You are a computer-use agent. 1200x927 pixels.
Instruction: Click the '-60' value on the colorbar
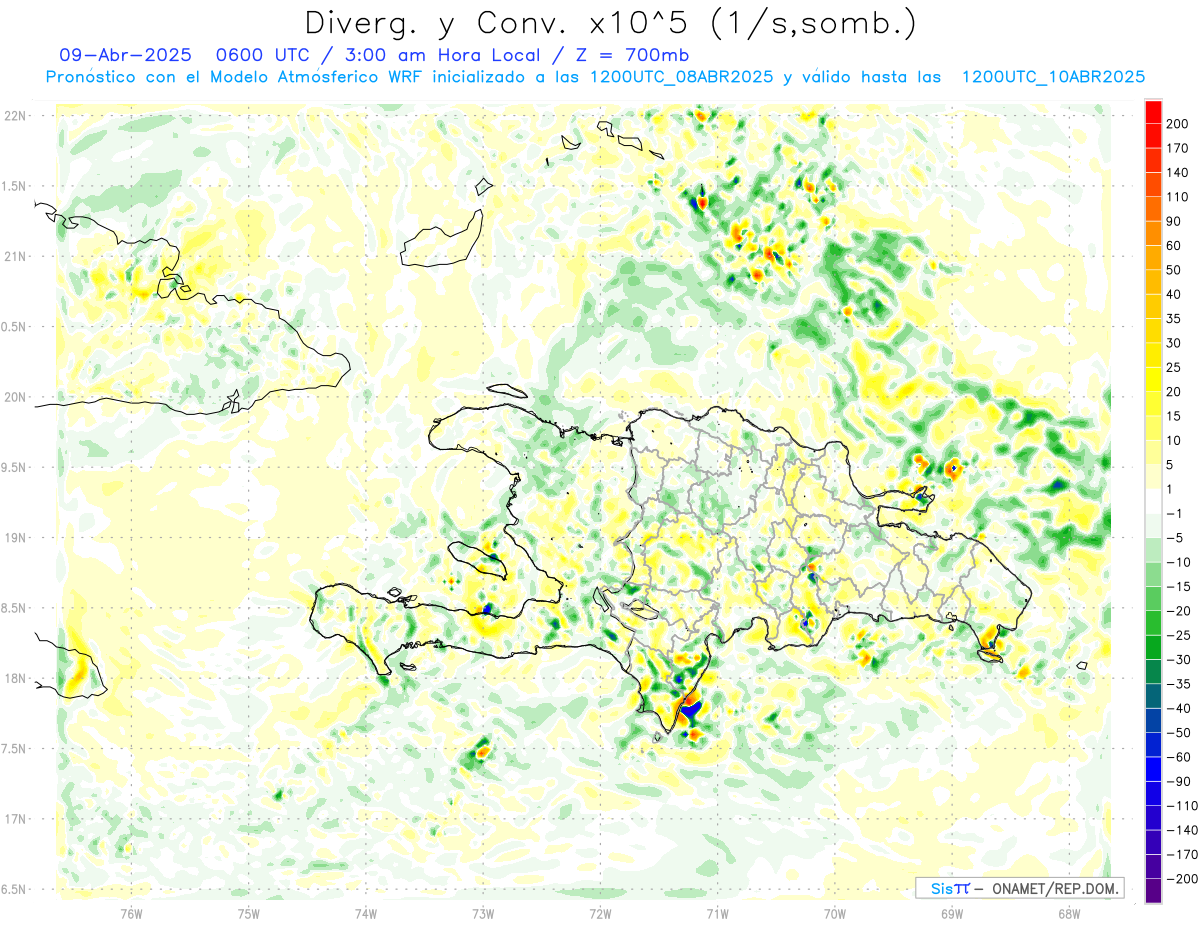pyautogui.click(x=1180, y=757)
